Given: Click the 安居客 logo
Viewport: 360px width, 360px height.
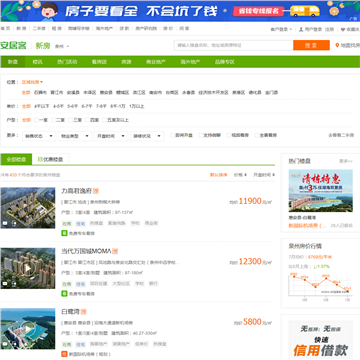Looking at the screenshot, I should (x=13, y=46).
